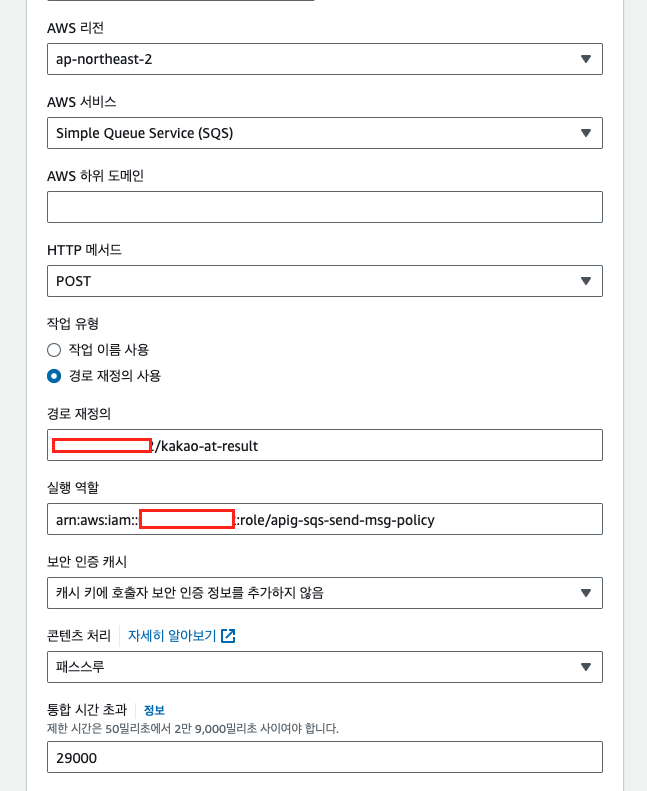Click the 작업 이름 사용 label text
The height and width of the screenshot is (791, 647).
pyautogui.click(x=109, y=350)
